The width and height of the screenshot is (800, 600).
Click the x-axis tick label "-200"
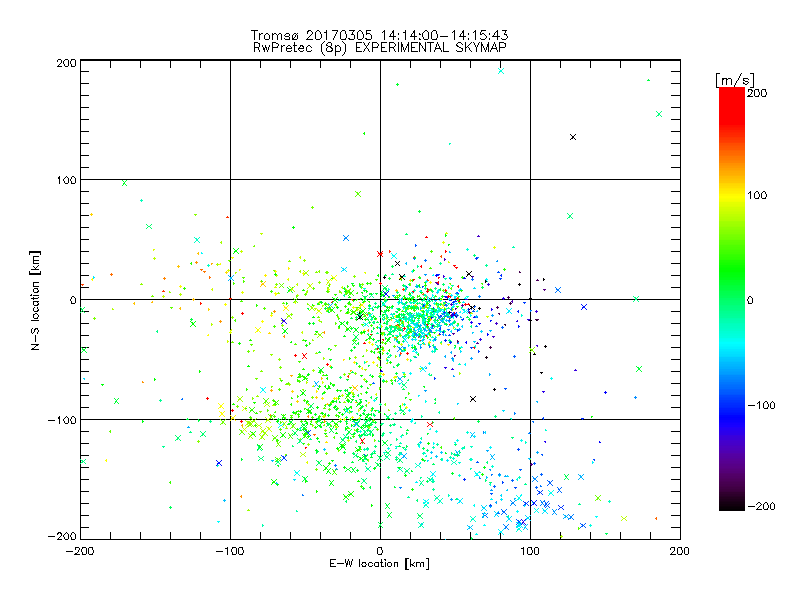[x=80, y=551]
